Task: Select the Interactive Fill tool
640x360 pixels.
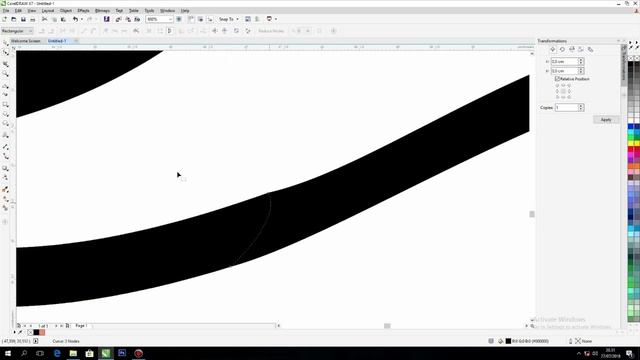Action: tap(6, 199)
